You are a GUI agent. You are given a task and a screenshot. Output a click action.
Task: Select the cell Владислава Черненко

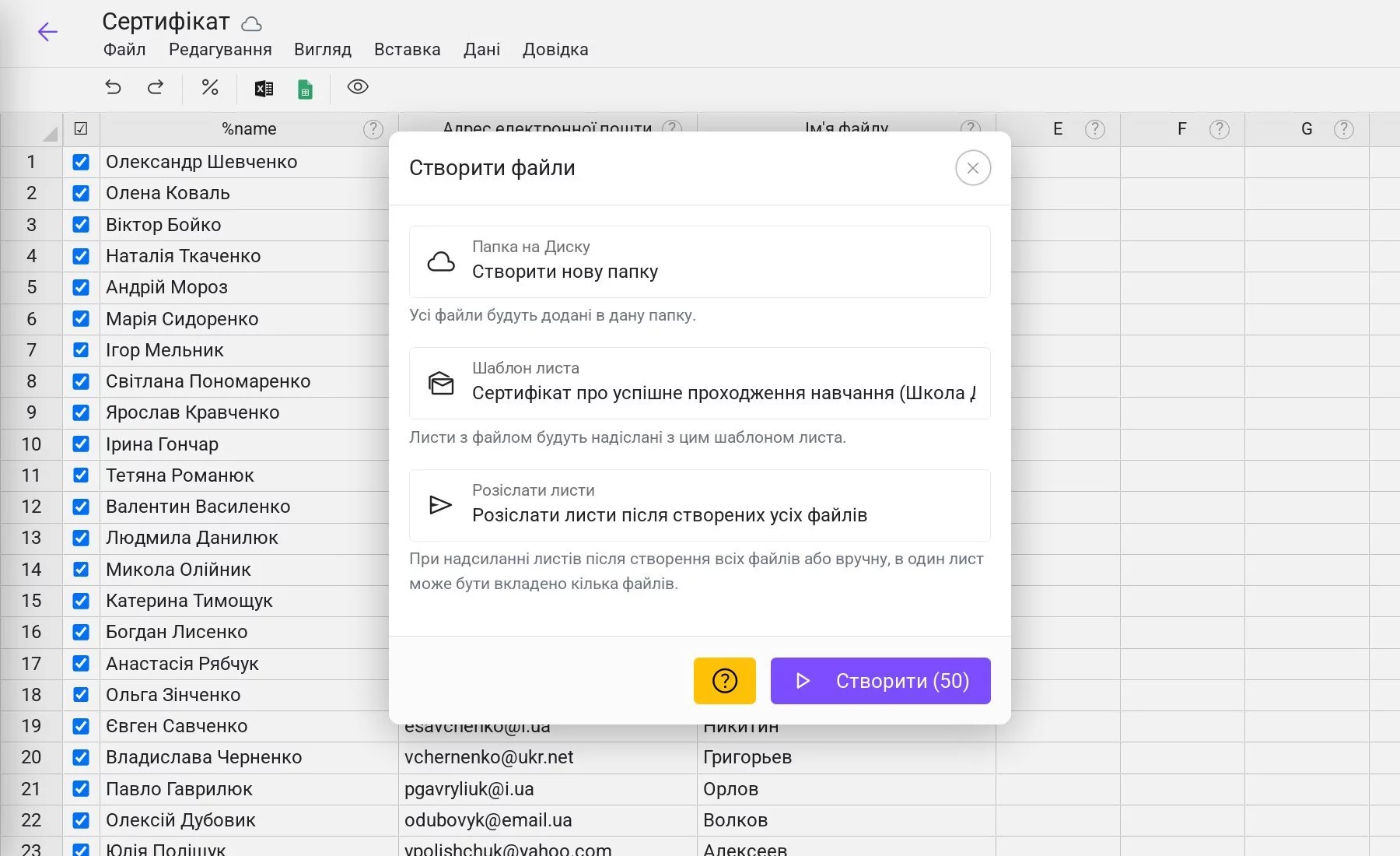pos(249,757)
